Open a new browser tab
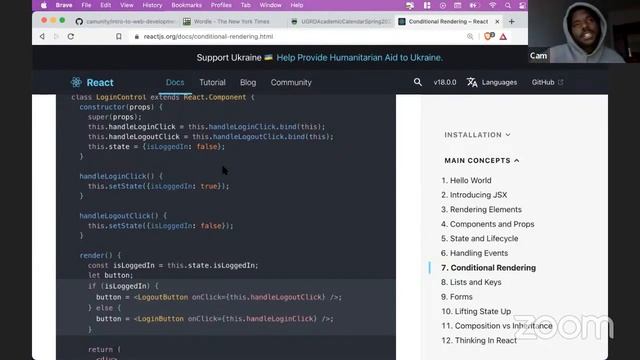This screenshot has width=640, height=360. click(512, 21)
